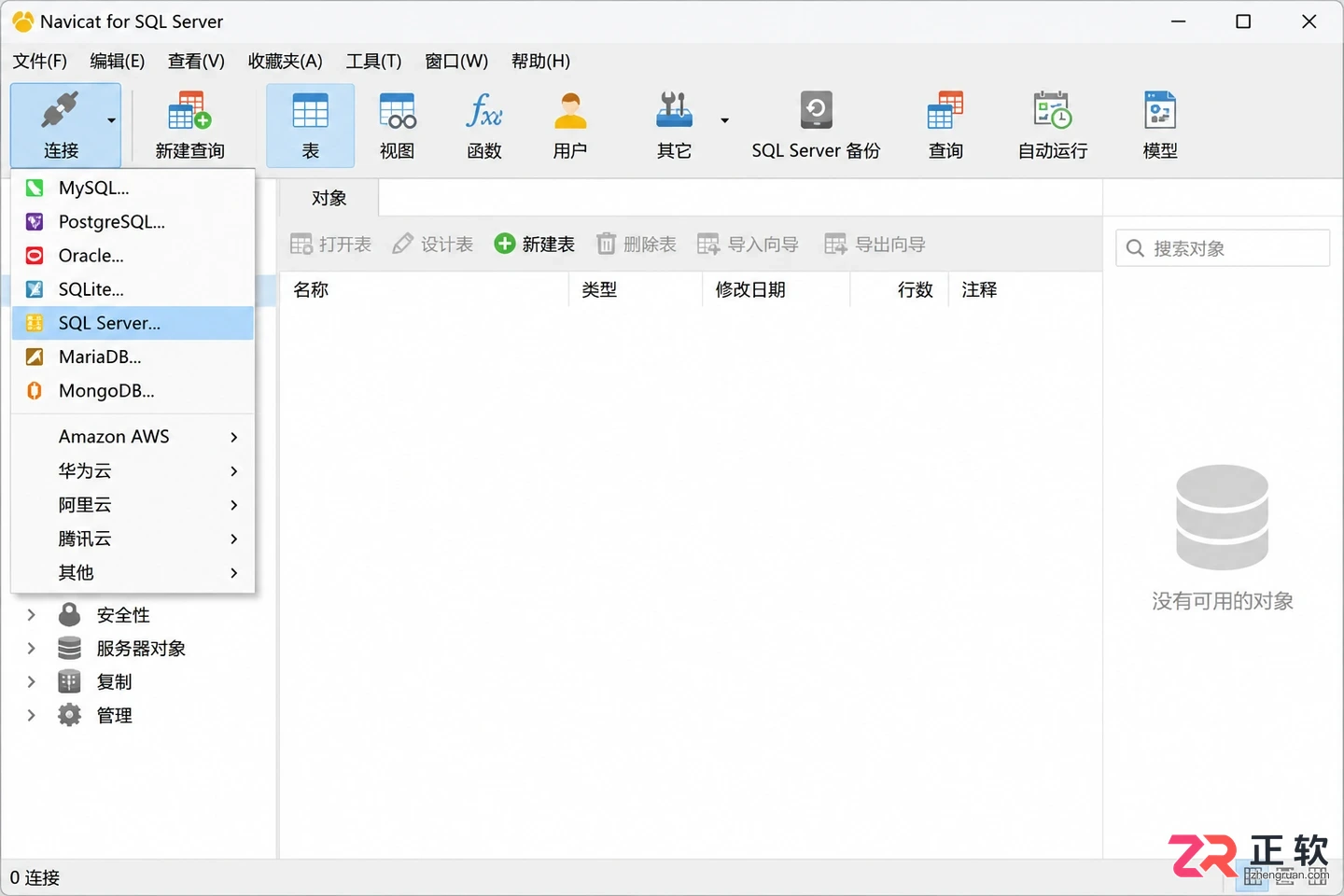Image resolution: width=1344 pixels, height=896 pixels.
Task: Open the 华为云 submenu
Action: coord(133,471)
